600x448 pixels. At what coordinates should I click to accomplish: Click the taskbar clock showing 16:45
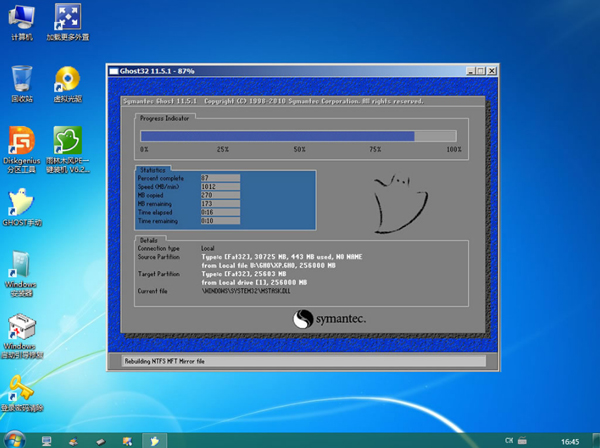569,440
